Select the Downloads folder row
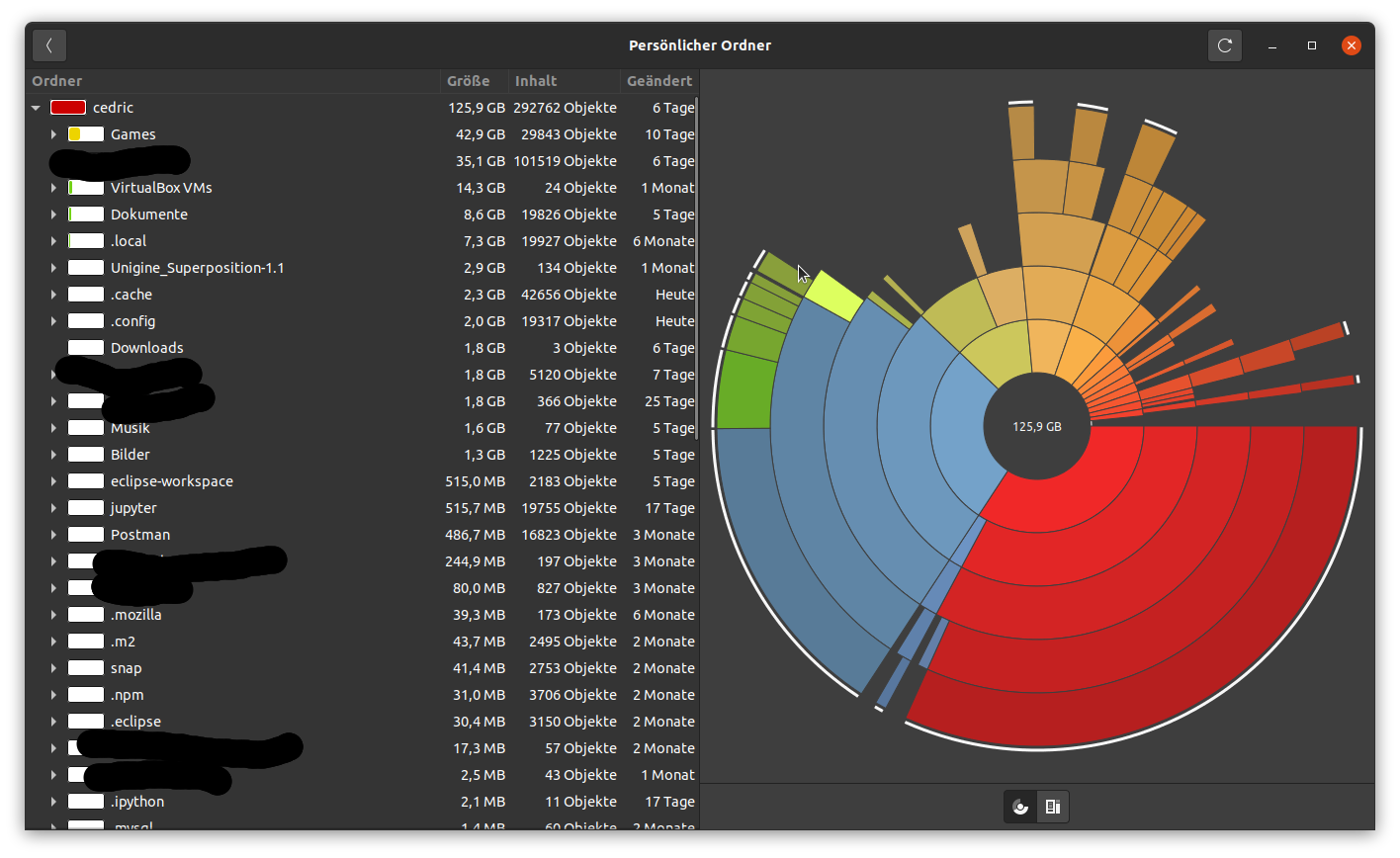 click(146, 348)
